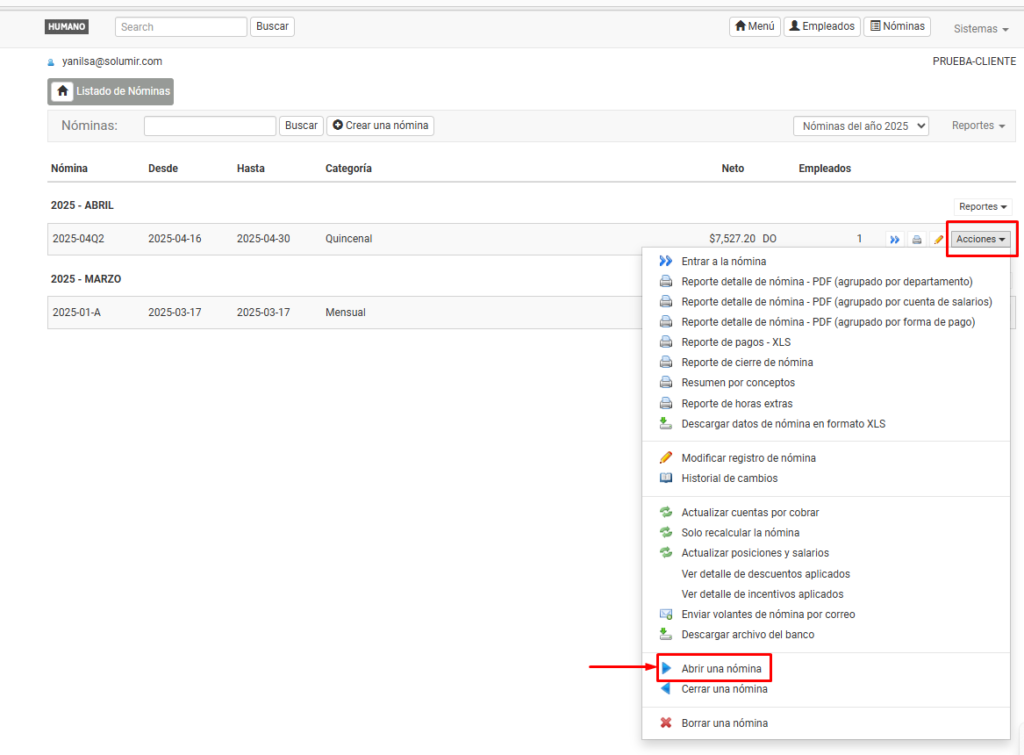Click the home icon beside Listado de Nóminas
The height and width of the screenshot is (755, 1024).
click(62, 92)
